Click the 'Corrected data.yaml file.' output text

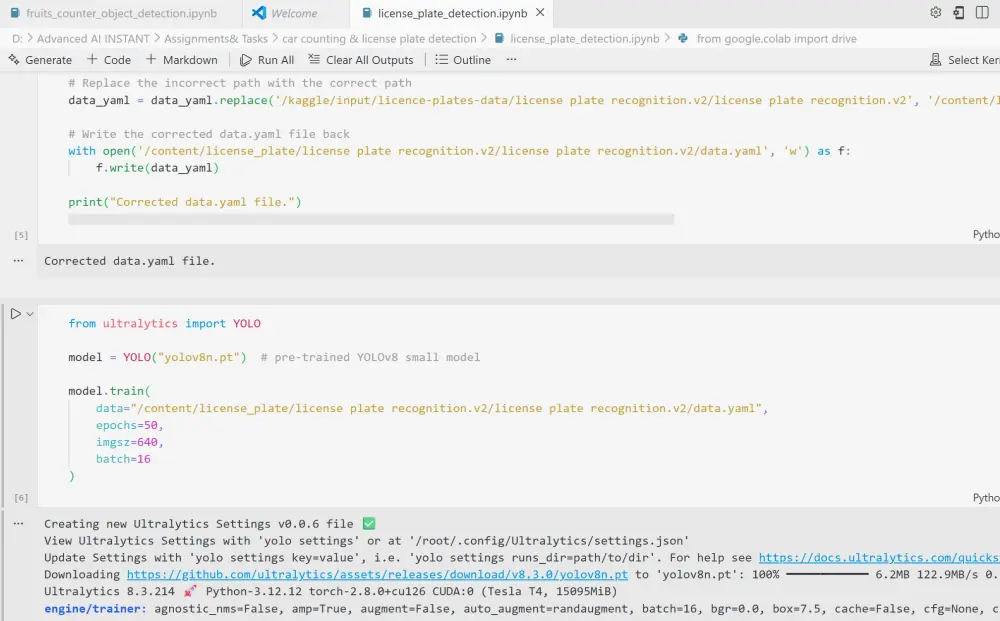tap(129, 261)
